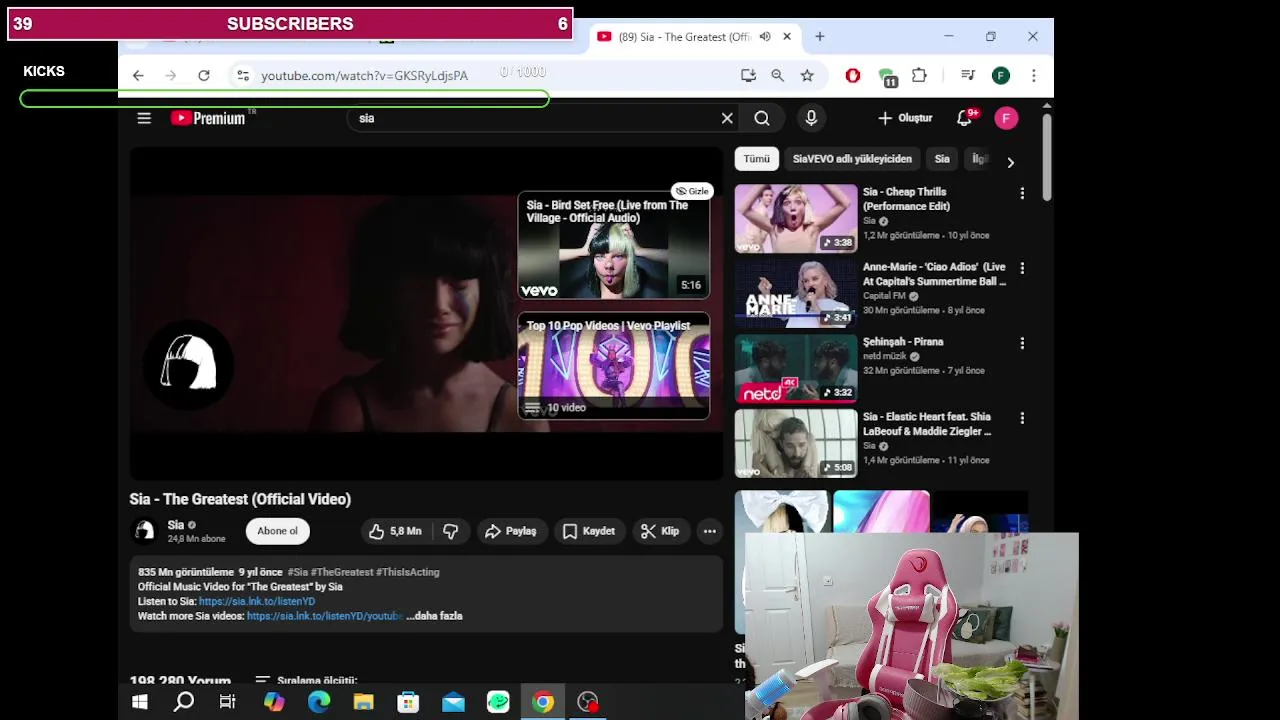The image size is (1280, 720).
Task: Open the Windows Start menu
Action: 140,702
